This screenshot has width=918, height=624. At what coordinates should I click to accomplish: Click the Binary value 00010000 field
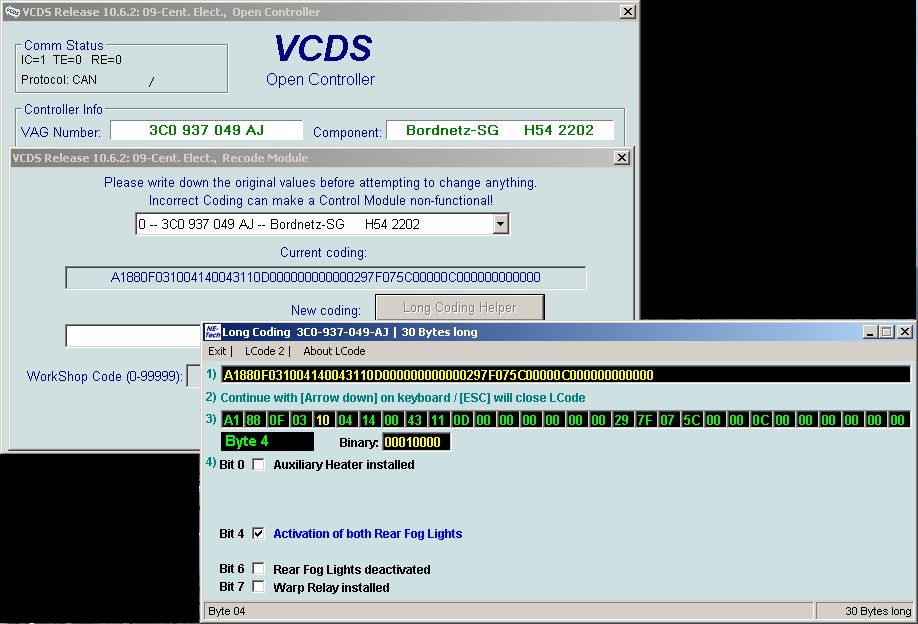416,442
